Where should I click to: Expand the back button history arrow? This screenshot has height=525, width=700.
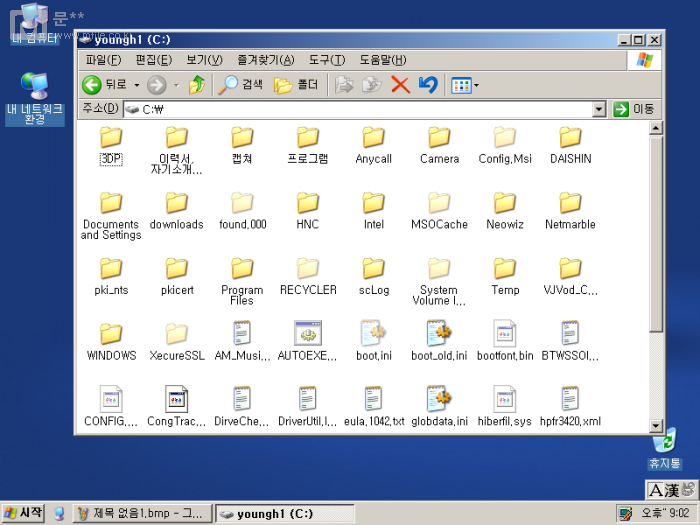pos(137,85)
